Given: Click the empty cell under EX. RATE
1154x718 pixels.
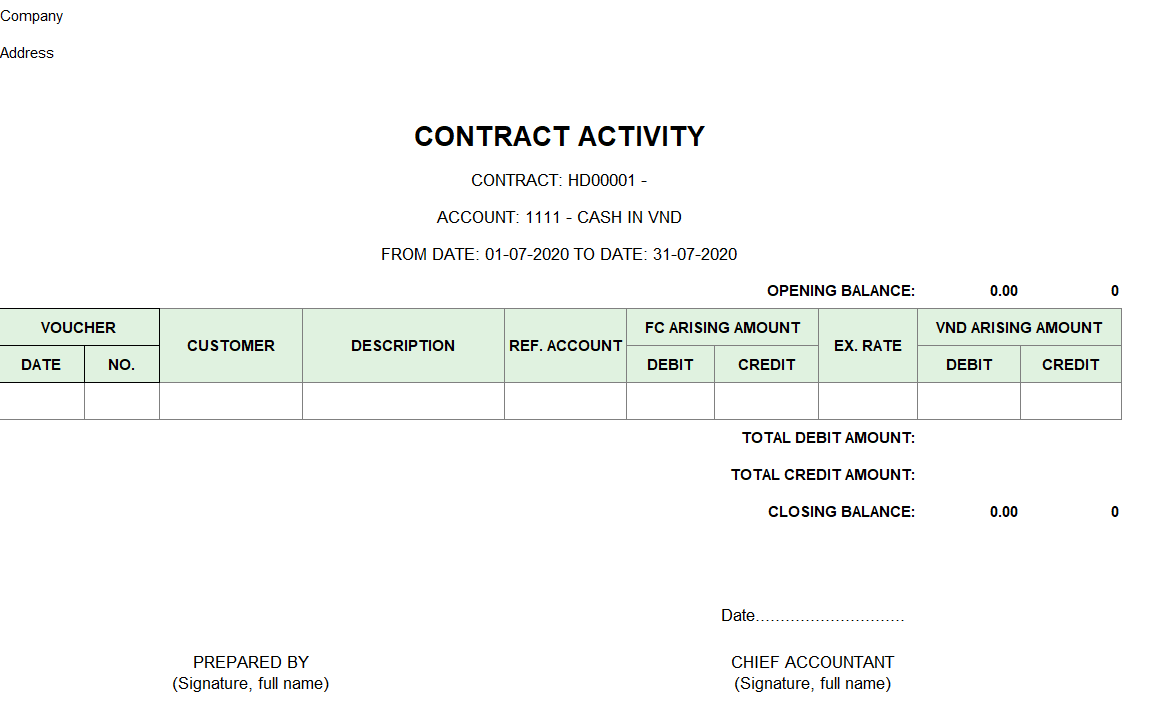Looking at the screenshot, I should [868, 401].
